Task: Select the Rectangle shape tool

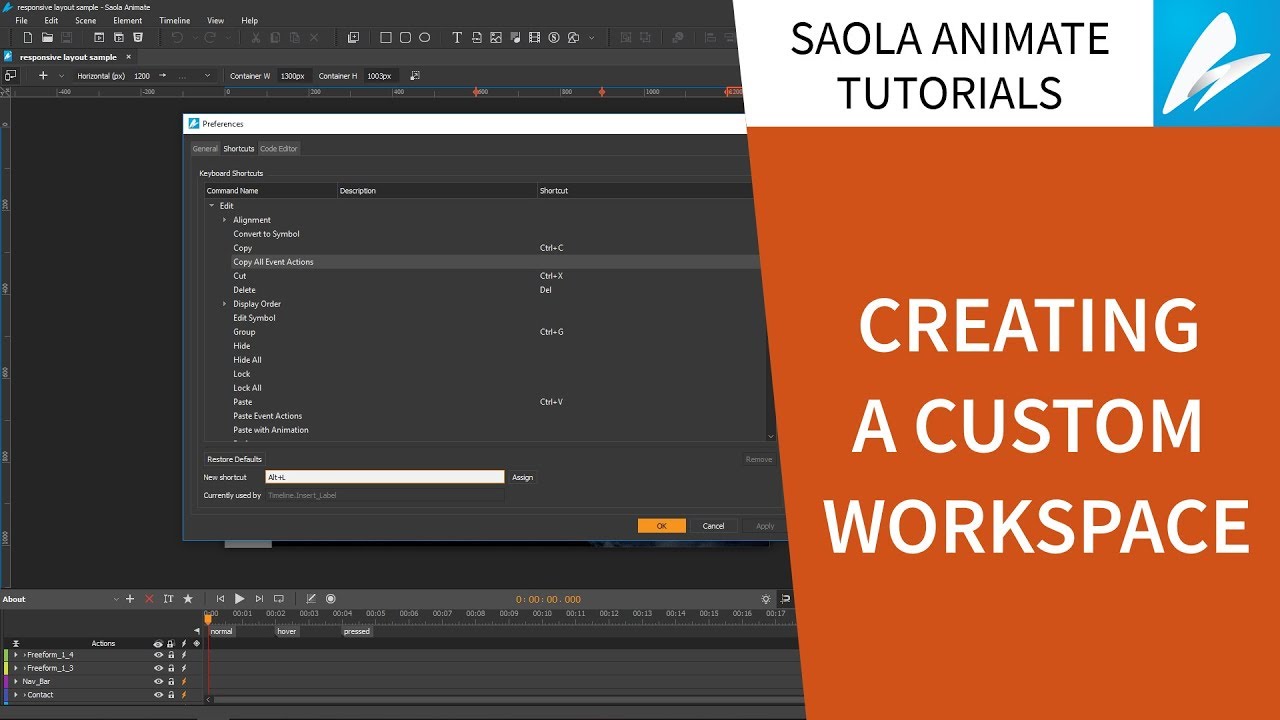Action: [x=386, y=38]
